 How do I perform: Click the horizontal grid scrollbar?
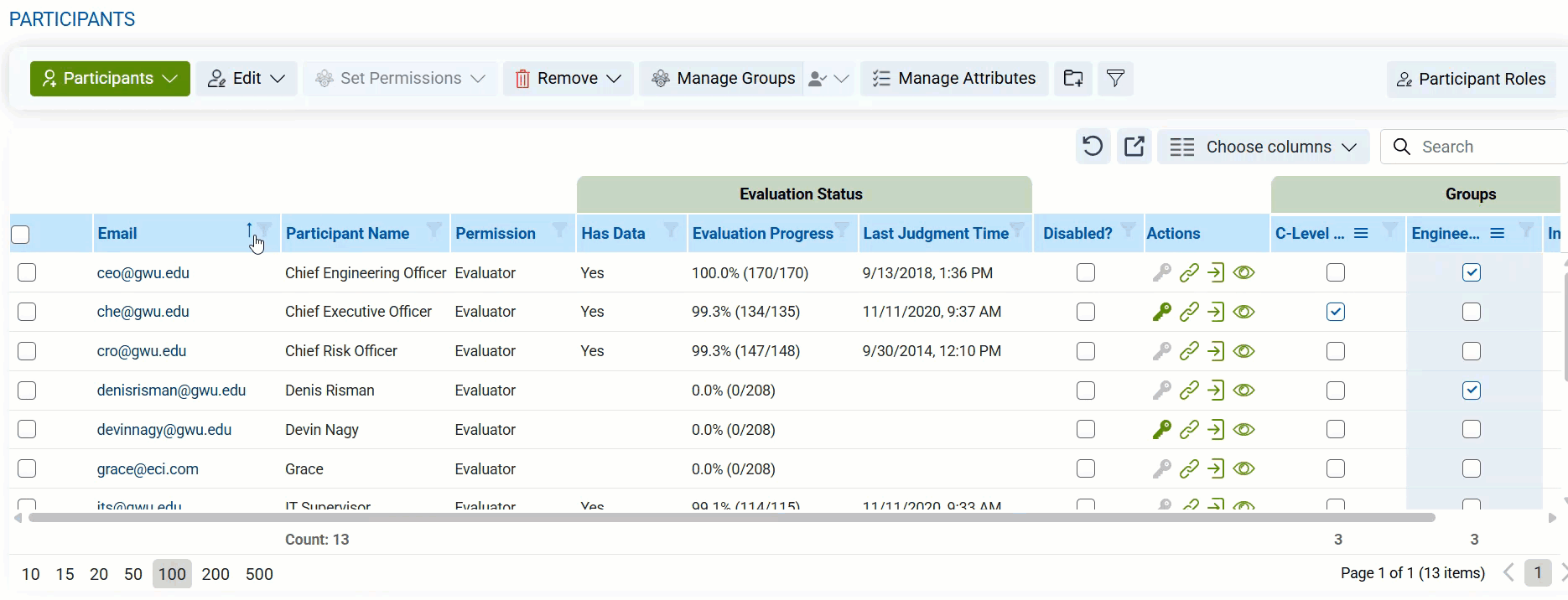click(x=732, y=517)
